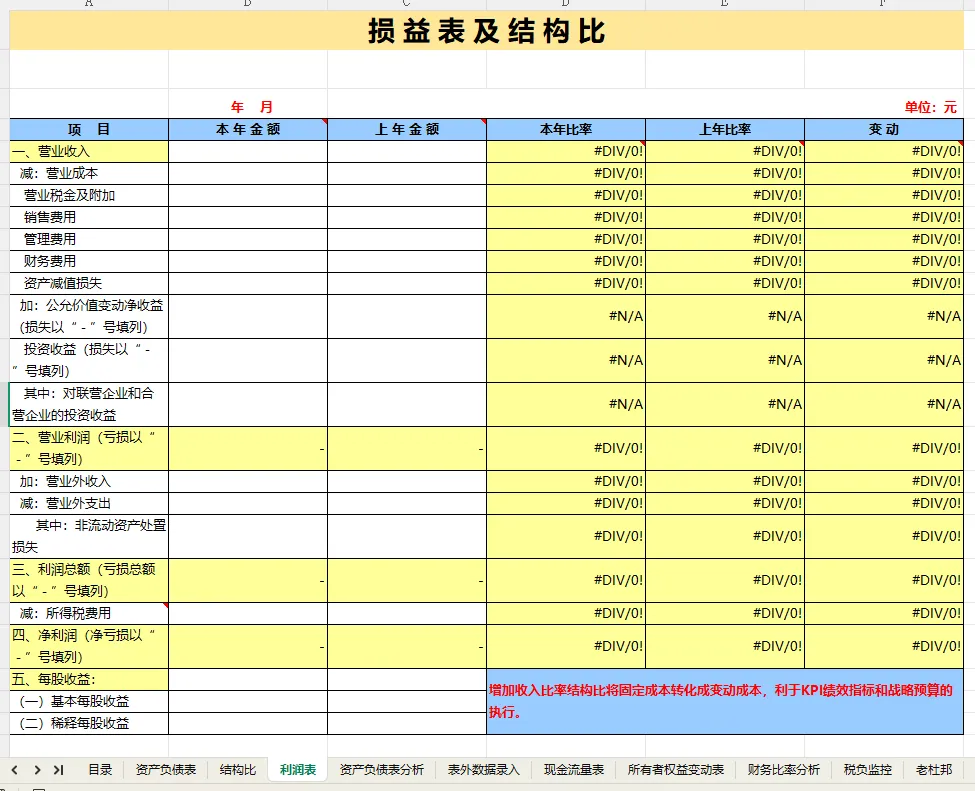Click the red 年 月 date cell

(248, 107)
